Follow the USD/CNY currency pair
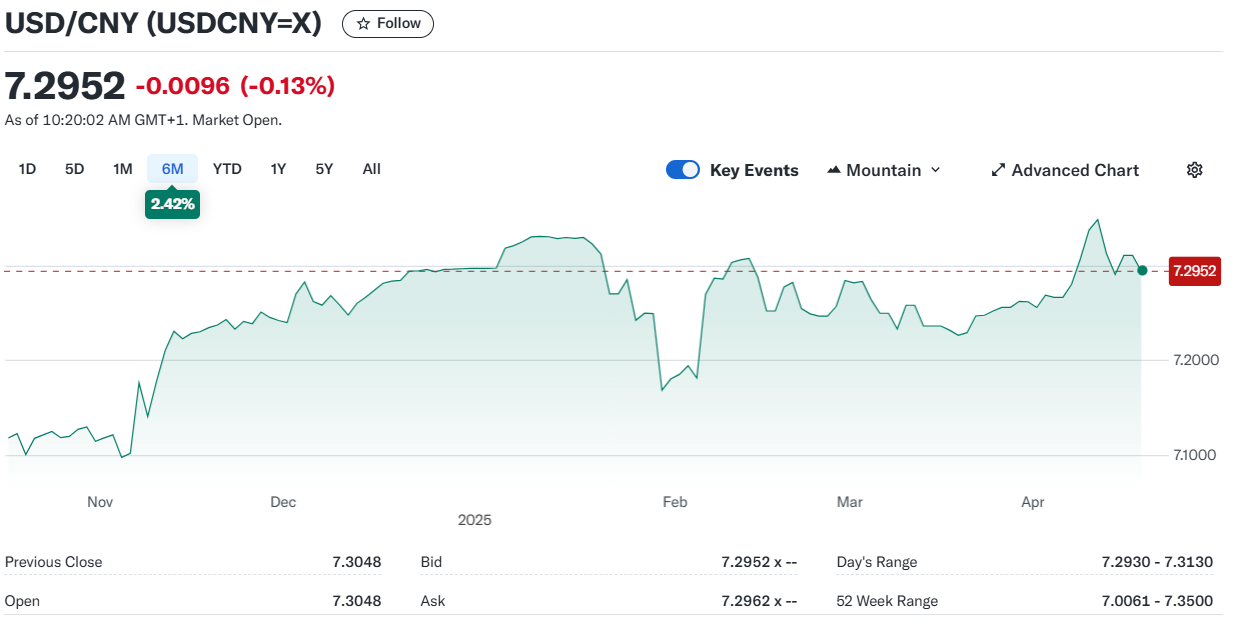1241x628 pixels. pyautogui.click(x=388, y=24)
